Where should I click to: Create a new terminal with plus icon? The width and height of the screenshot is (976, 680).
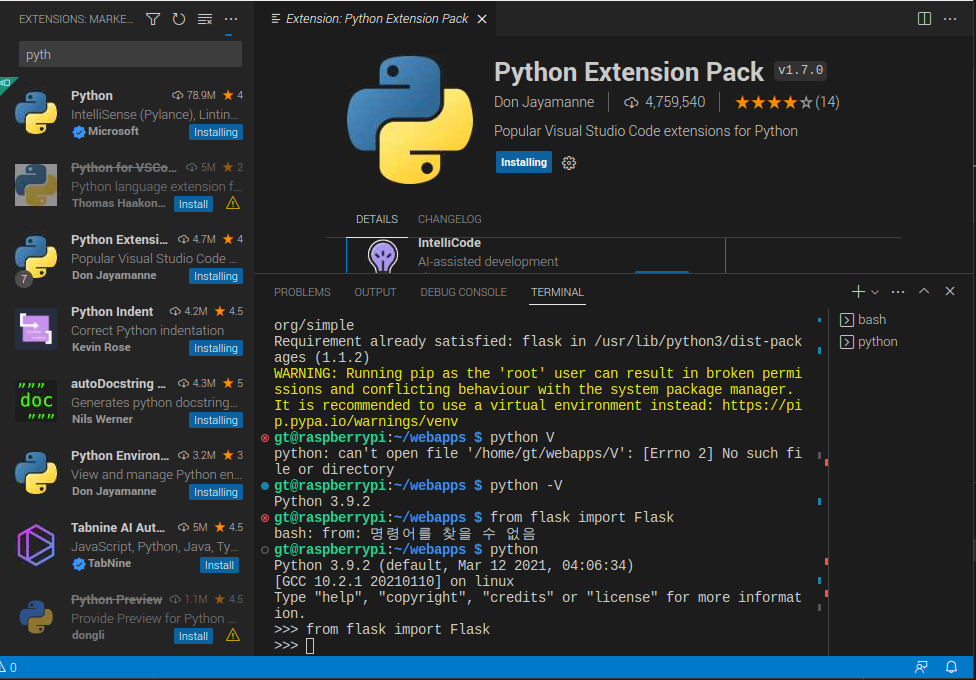pos(858,291)
